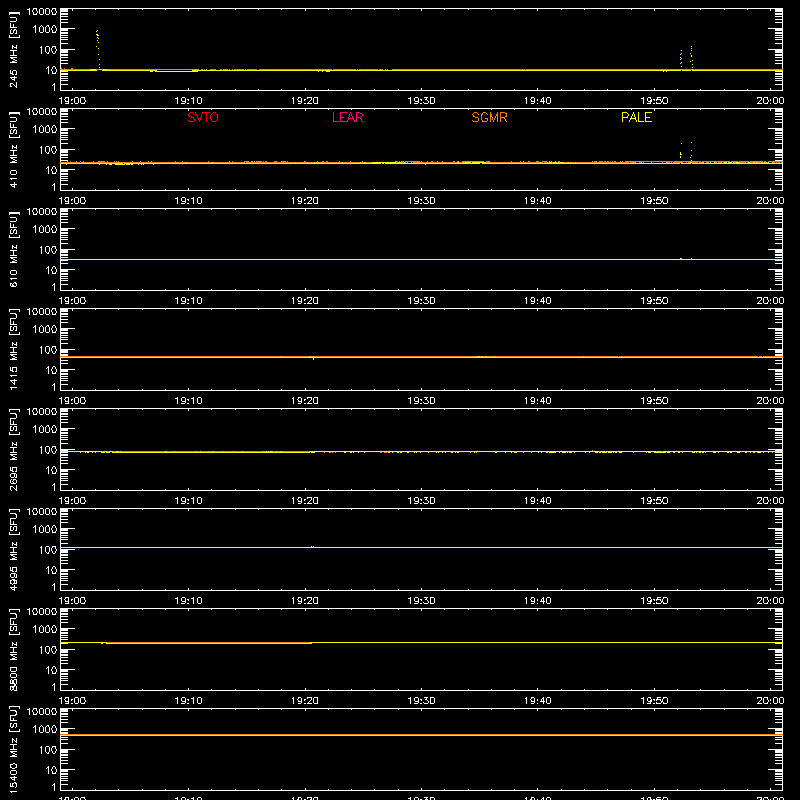800x800 pixels.
Task: Click 19:00 time label under 2695 MHz plot
Action: pos(72,501)
